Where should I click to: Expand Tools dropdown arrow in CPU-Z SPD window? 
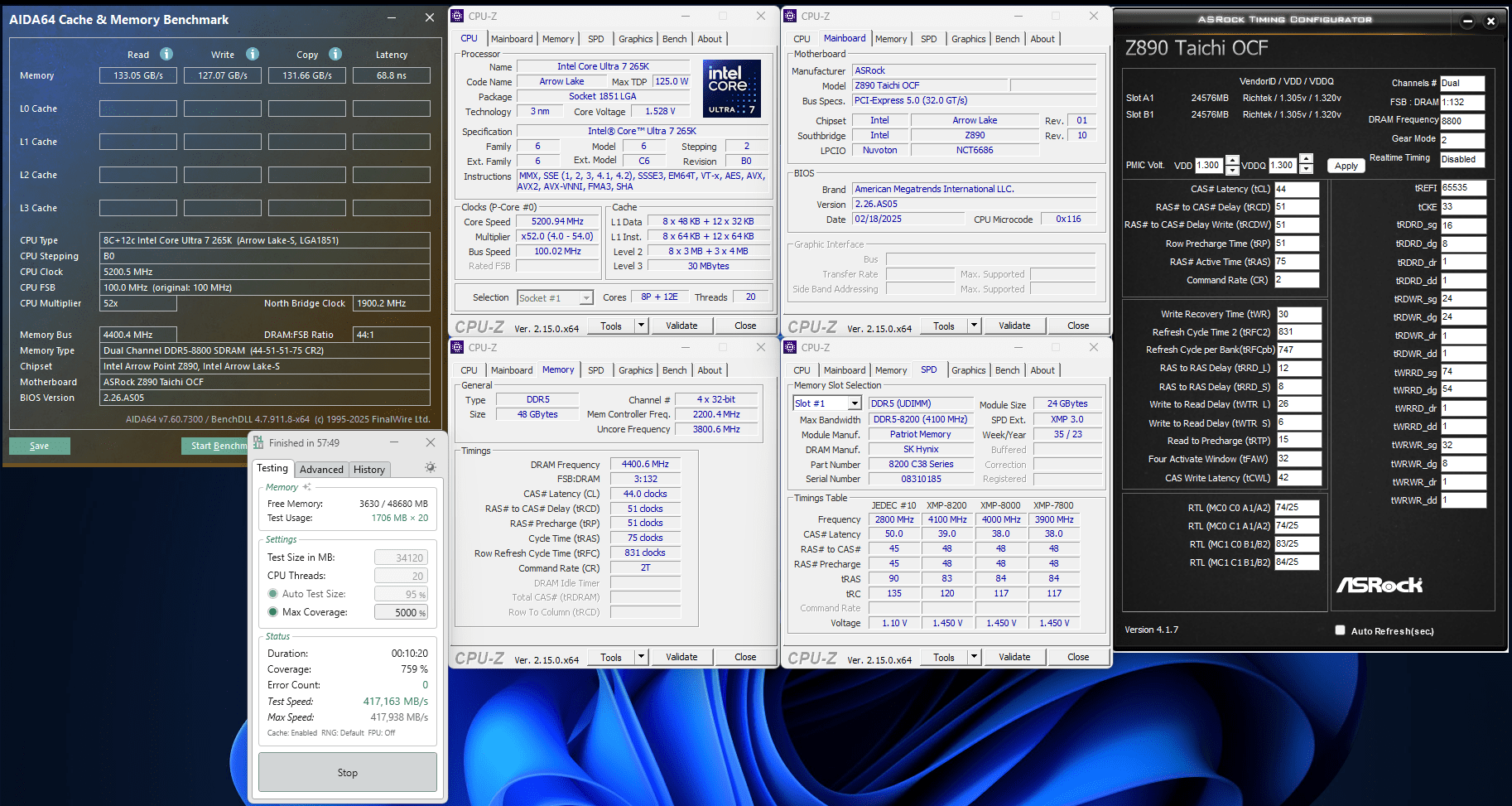click(974, 657)
